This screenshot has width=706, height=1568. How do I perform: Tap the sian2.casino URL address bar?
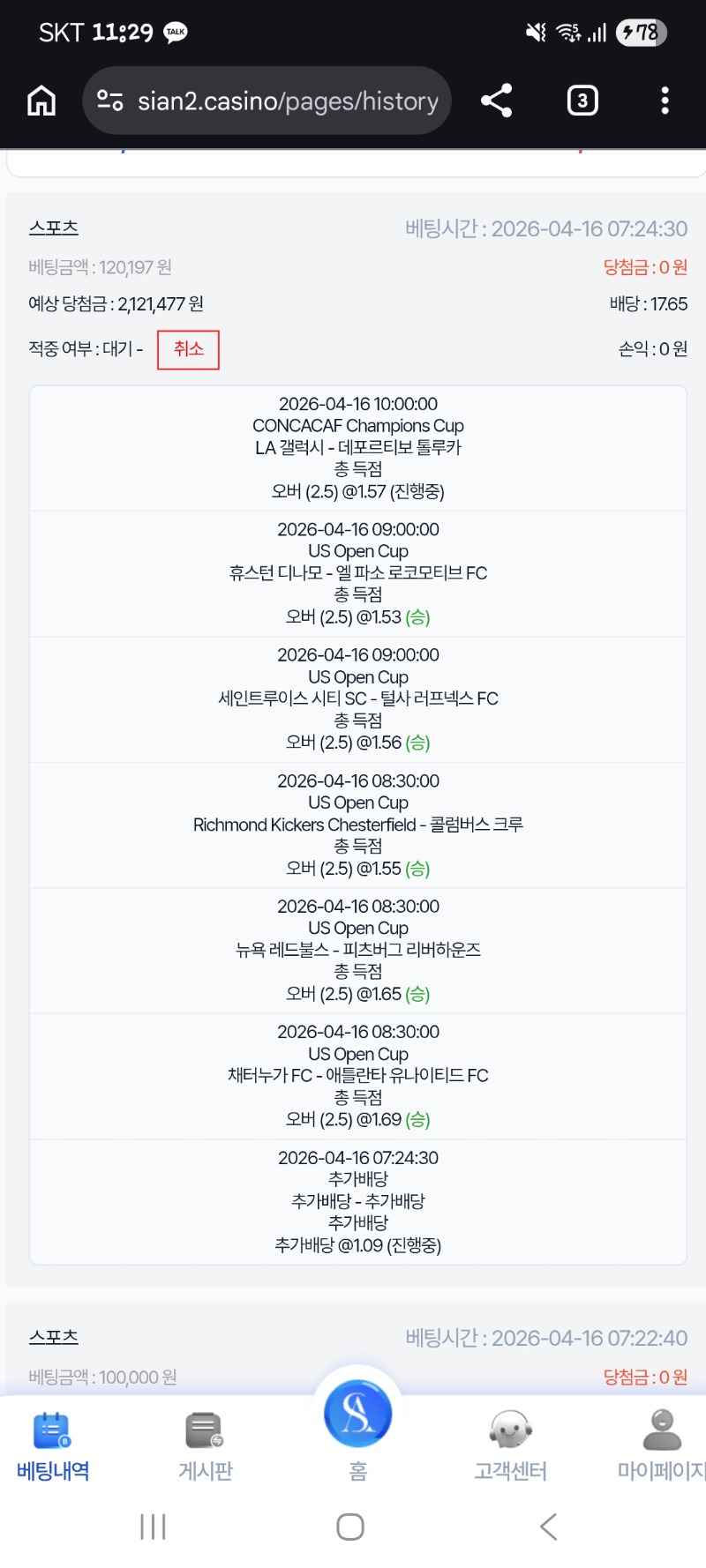point(288,101)
